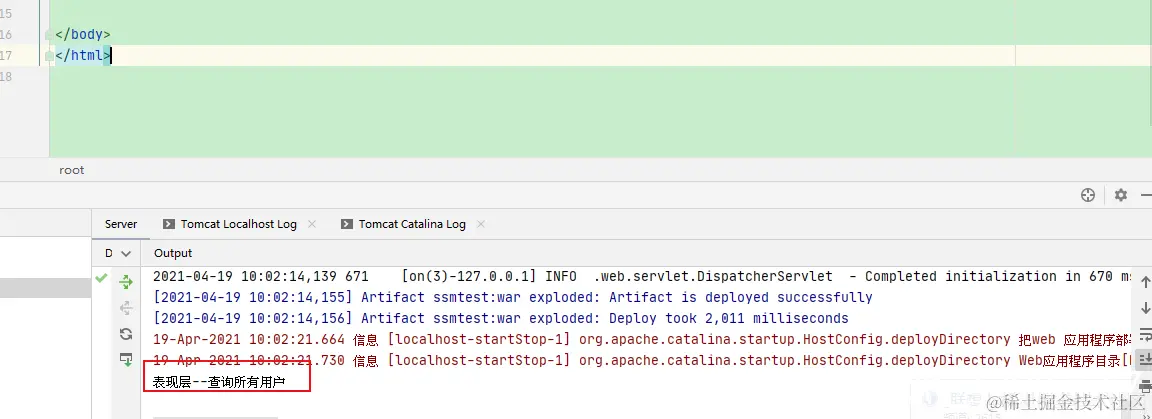
Task: Switch to the Server tab
Action: click(120, 224)
